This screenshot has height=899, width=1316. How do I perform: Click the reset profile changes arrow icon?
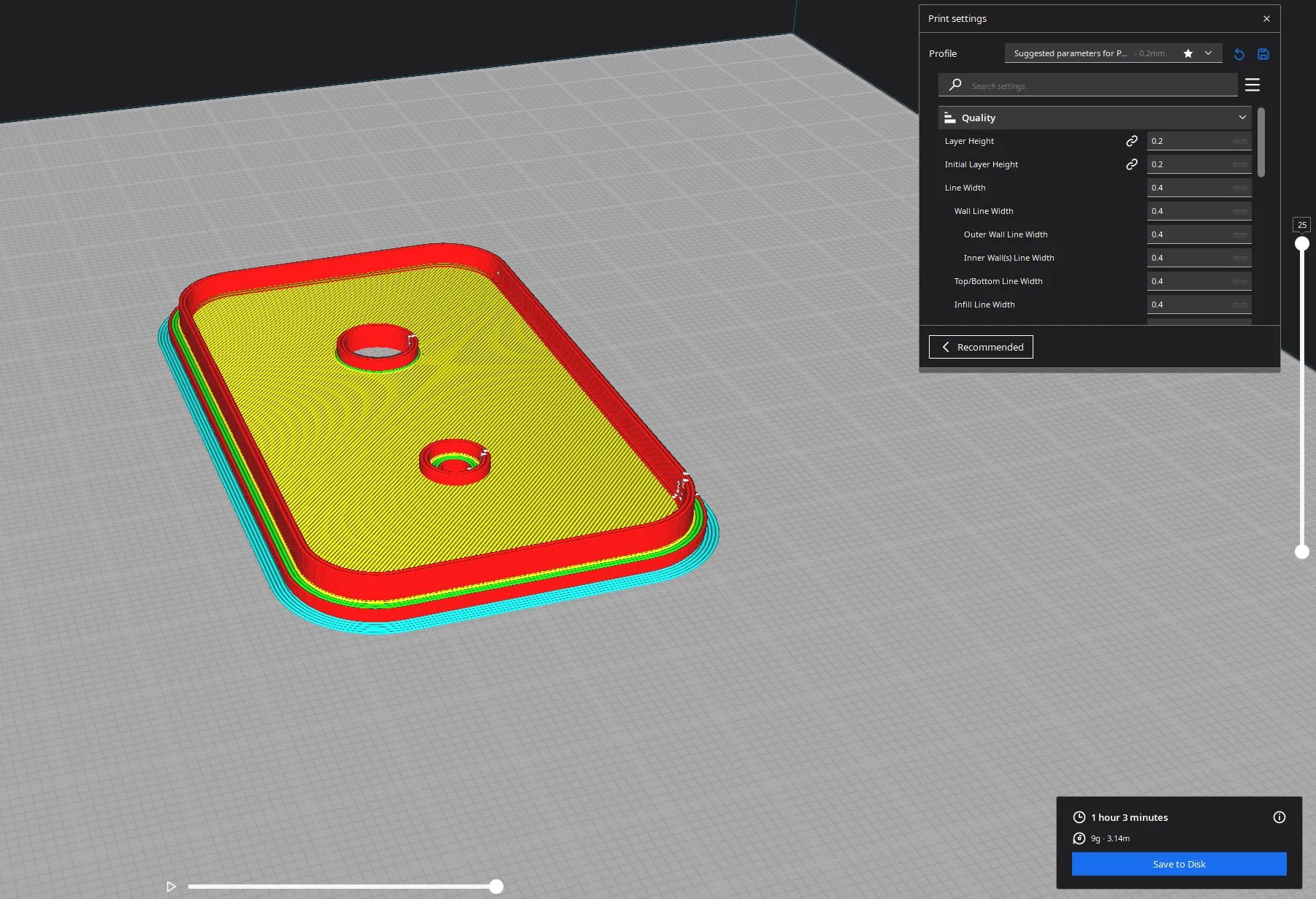click(x=1239, y=54)
